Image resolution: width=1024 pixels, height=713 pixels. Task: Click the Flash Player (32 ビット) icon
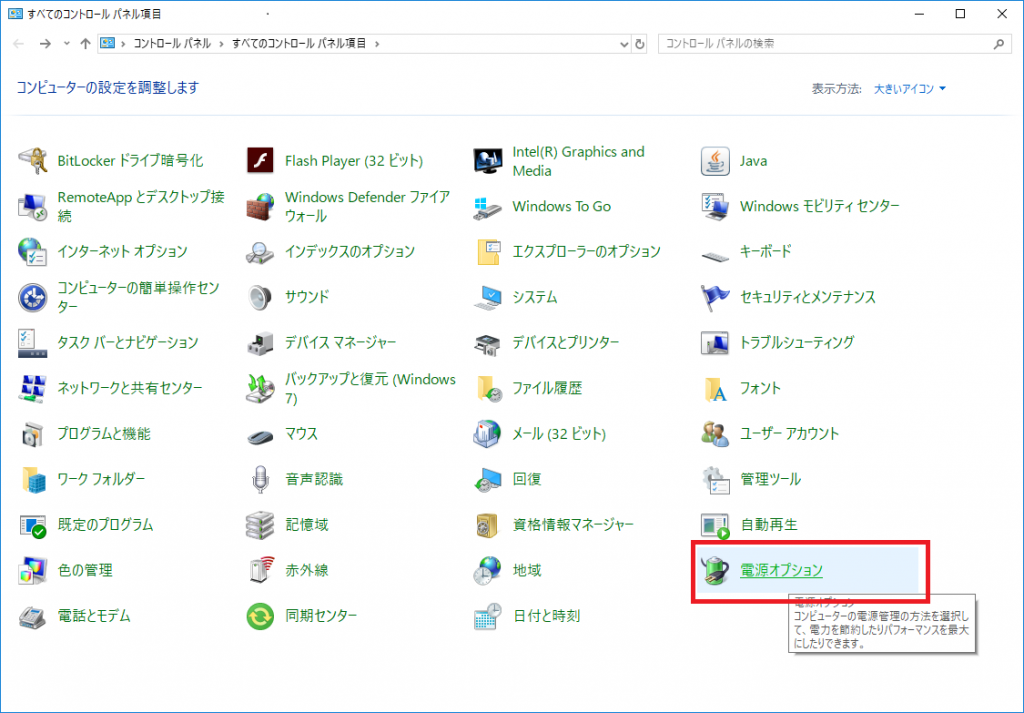(x=260, y=161)
